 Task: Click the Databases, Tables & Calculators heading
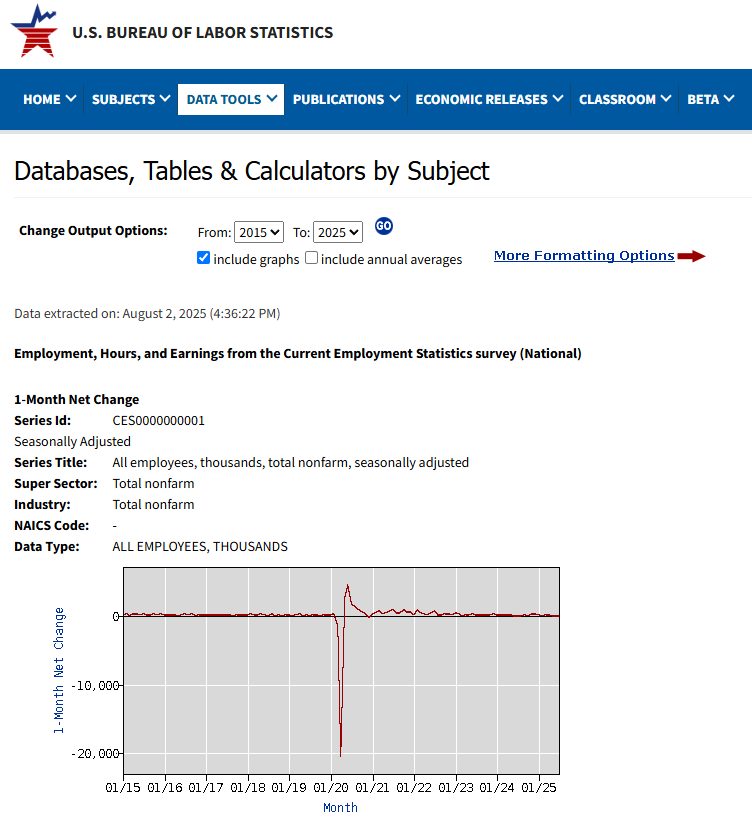(251, 171)
